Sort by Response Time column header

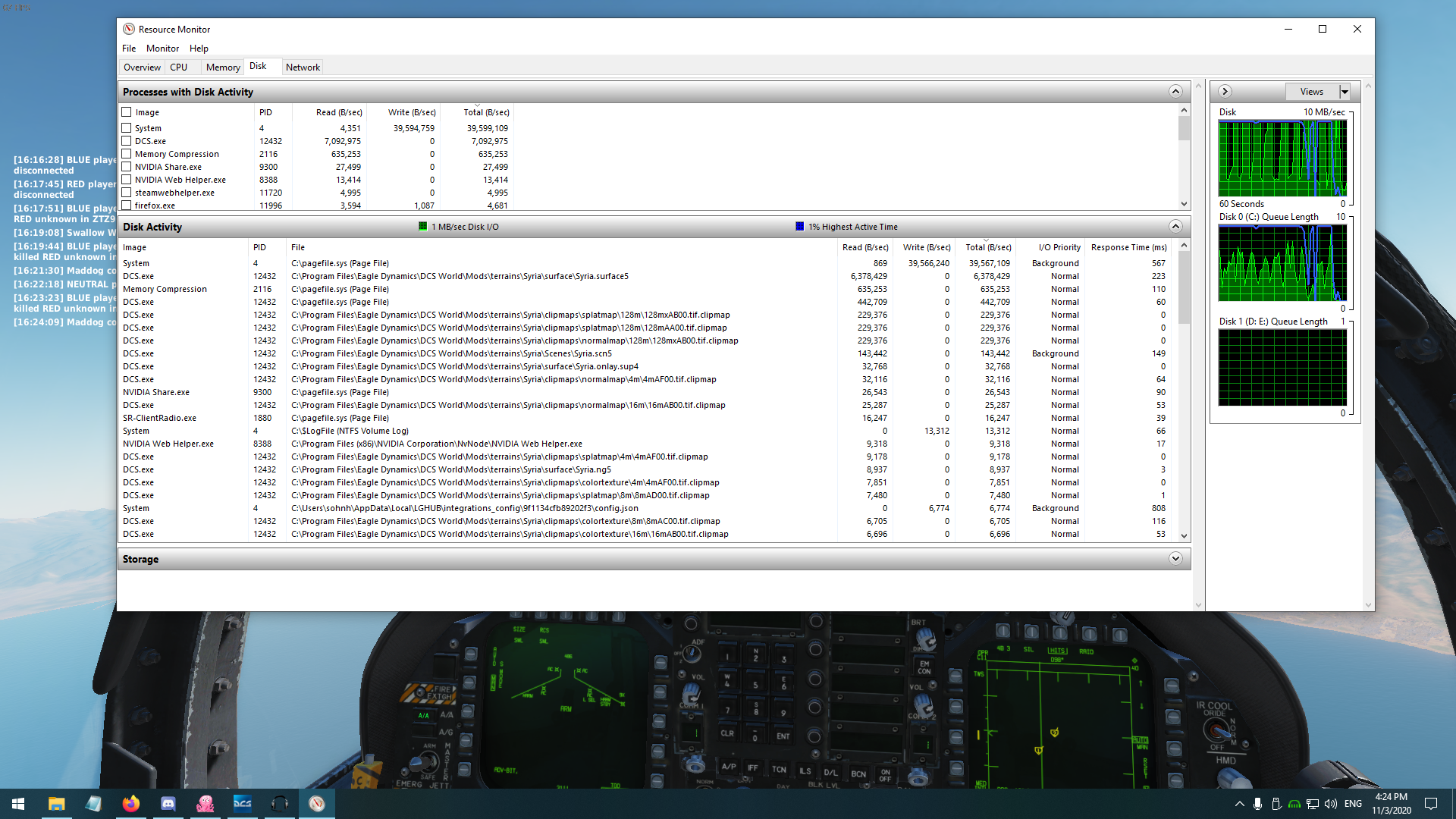point(1128,247)
